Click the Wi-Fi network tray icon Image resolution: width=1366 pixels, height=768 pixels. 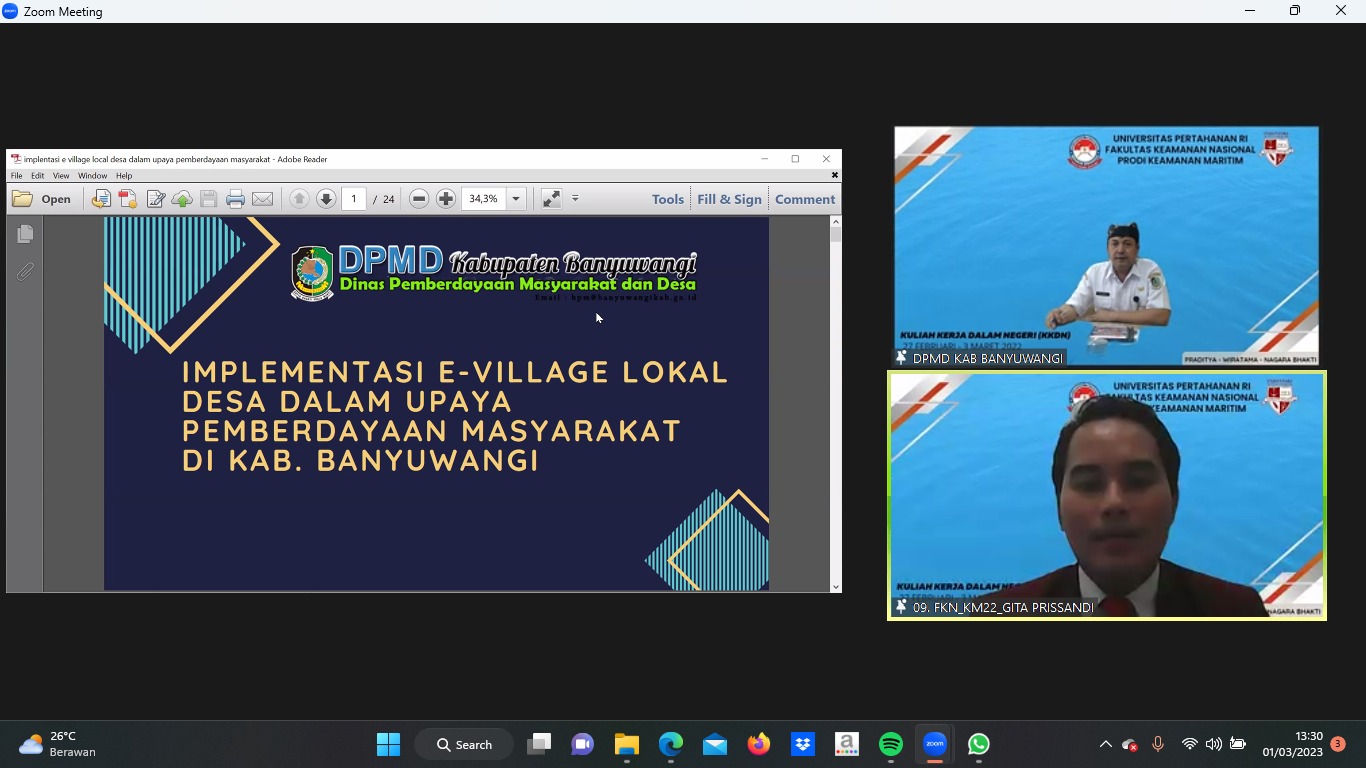click(1189, 744)
